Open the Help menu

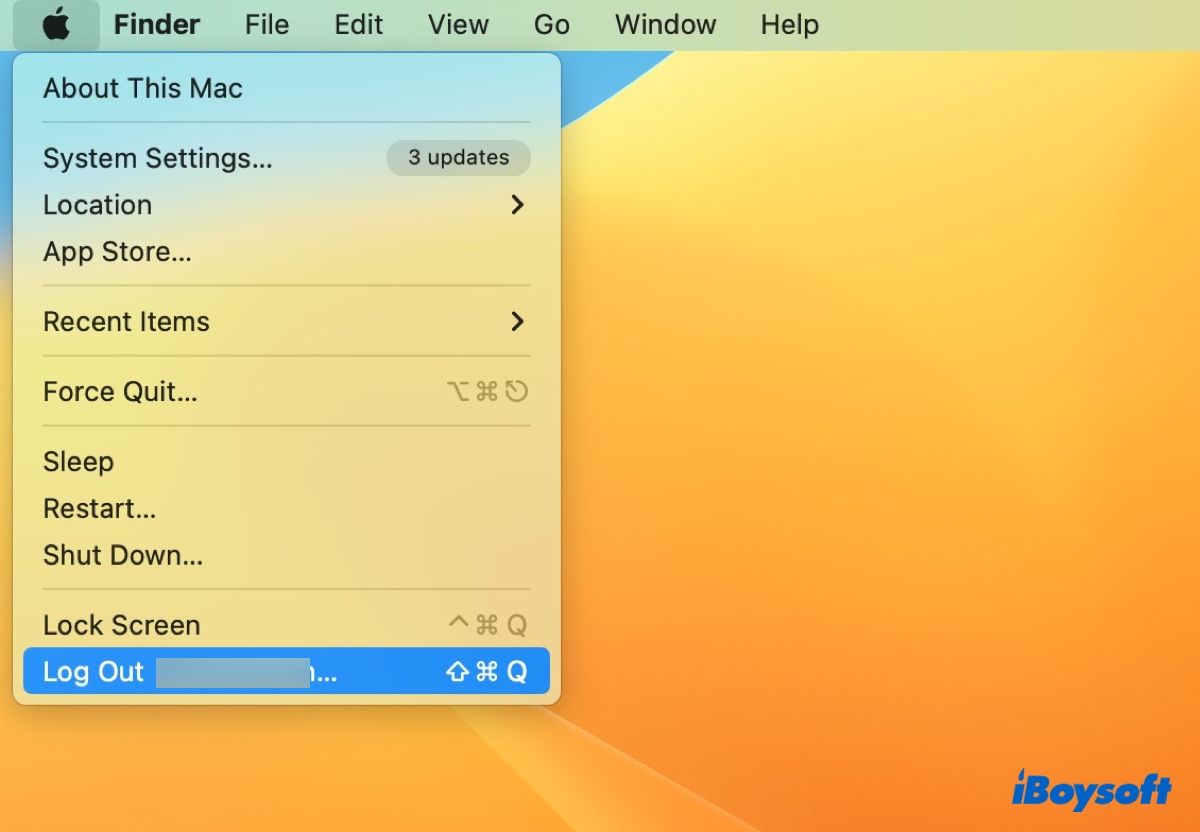coord(789,25)
